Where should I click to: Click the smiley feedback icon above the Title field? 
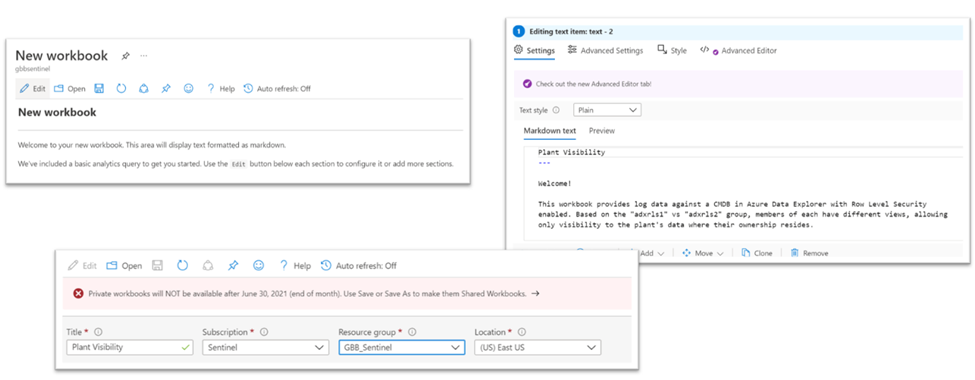pos(258,266)
